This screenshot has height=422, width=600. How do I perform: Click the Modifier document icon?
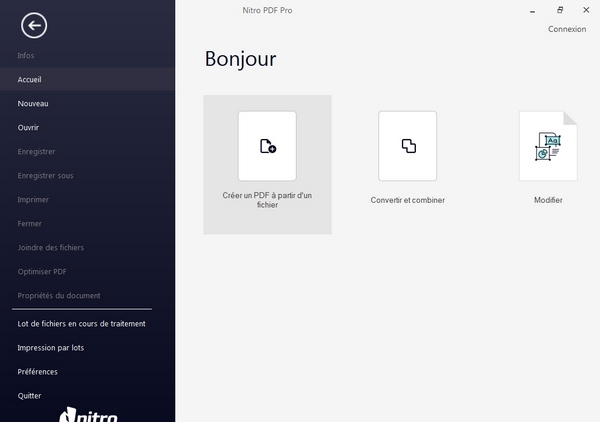pos(547,146)
